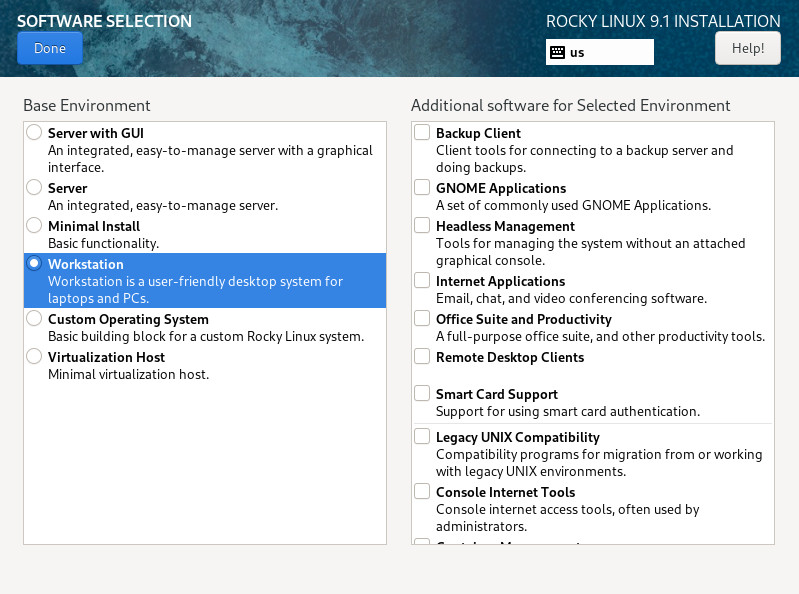Image resolution: width=799 pixels, height=594 pixels.
Task: Choose Minimal Install radio button
Action: pos(34,225)
